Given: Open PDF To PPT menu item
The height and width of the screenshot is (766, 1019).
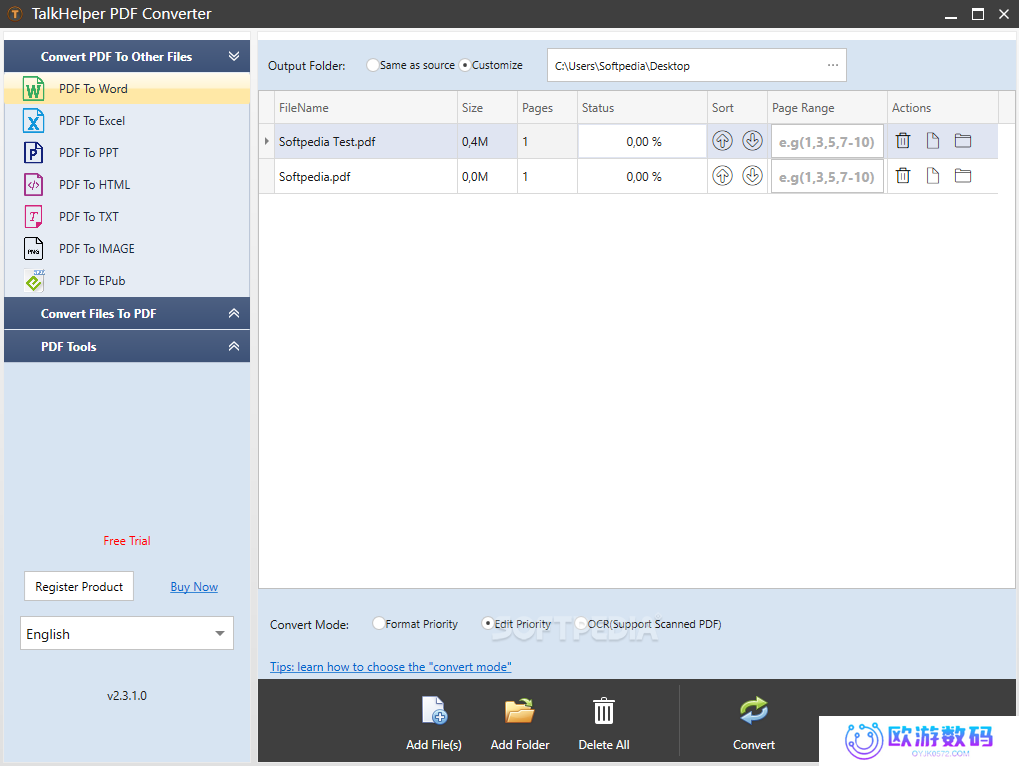Looking at the screenshot, I should tap(127, 153).
